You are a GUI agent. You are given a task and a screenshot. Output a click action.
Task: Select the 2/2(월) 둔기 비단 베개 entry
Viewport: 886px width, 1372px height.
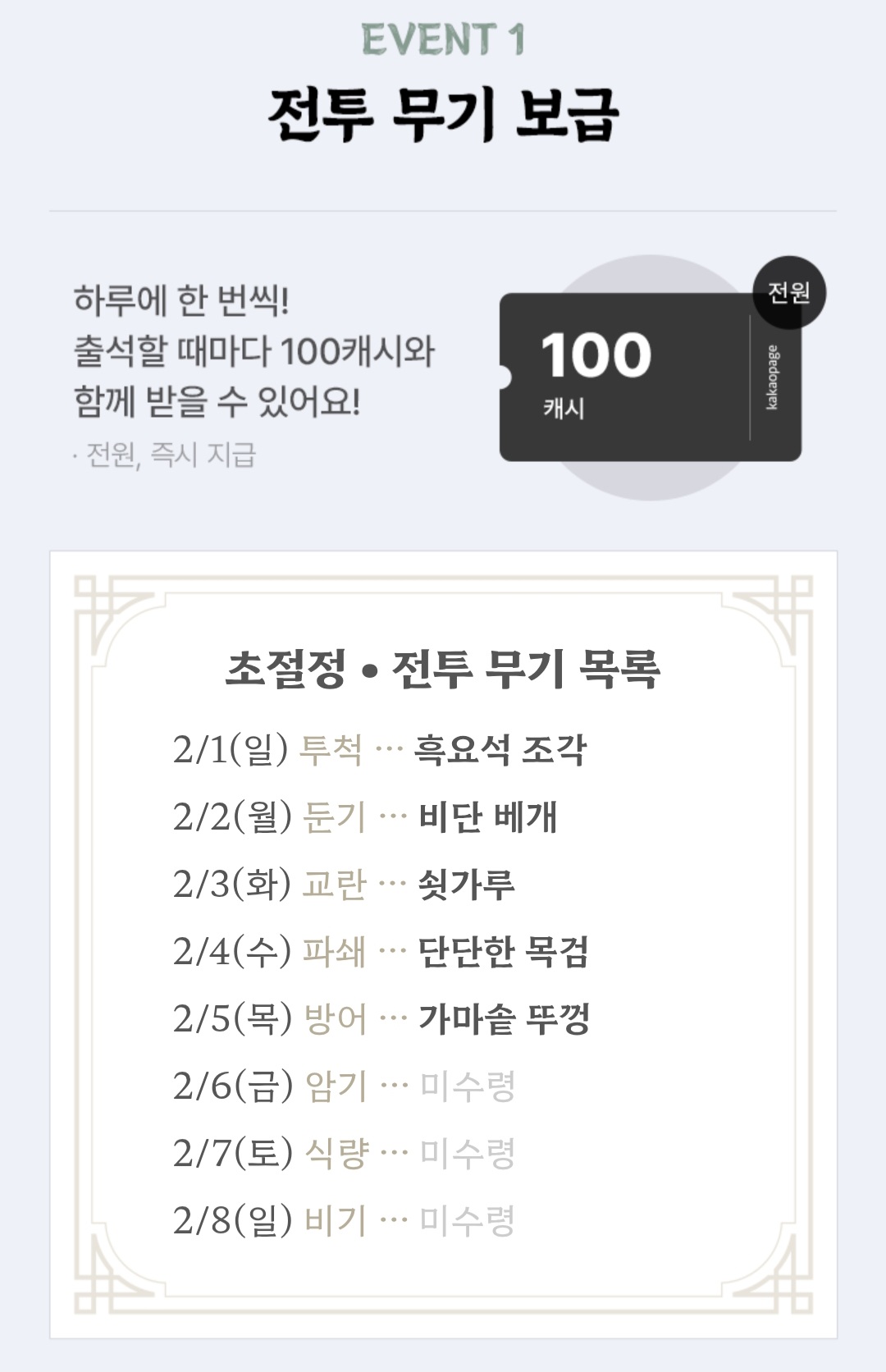(x=365, y=816)
